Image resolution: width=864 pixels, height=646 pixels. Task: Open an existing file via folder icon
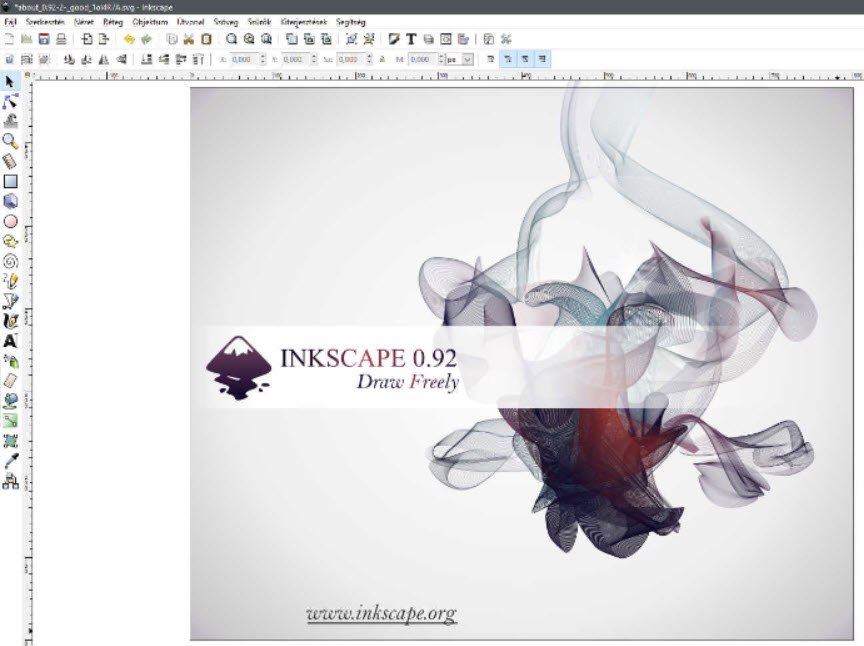click(26, 39)
